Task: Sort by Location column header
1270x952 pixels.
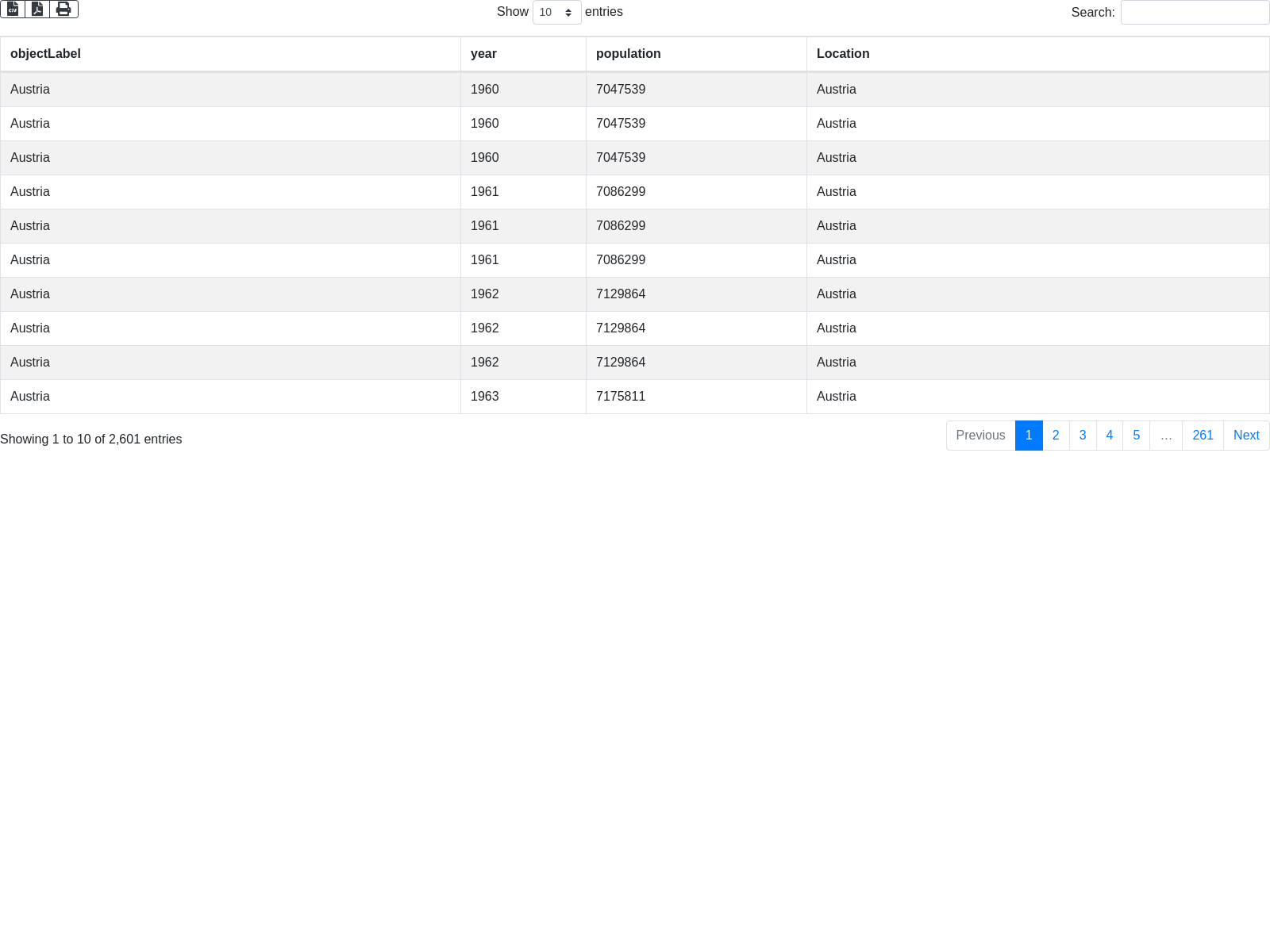Action: pyautogui.click(x=843, y=54)
